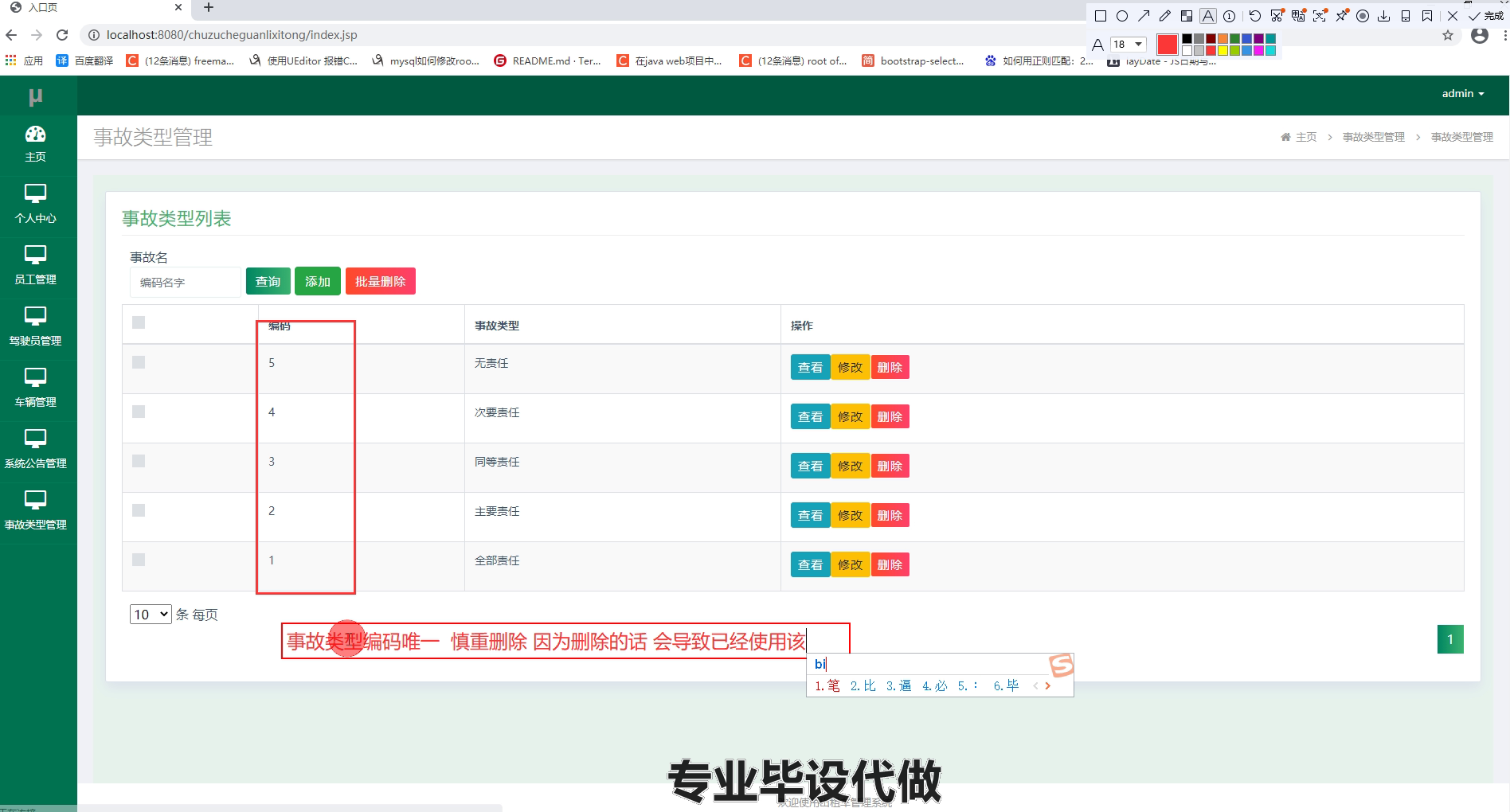The image size is (1510, 812).
Task: Go back to the previous page
Action: tap(11, 35)
